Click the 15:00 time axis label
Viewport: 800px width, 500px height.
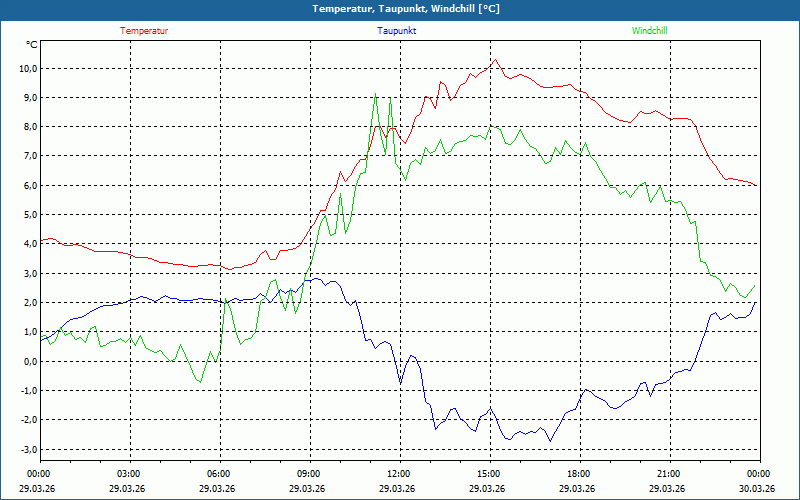[490, 474]
